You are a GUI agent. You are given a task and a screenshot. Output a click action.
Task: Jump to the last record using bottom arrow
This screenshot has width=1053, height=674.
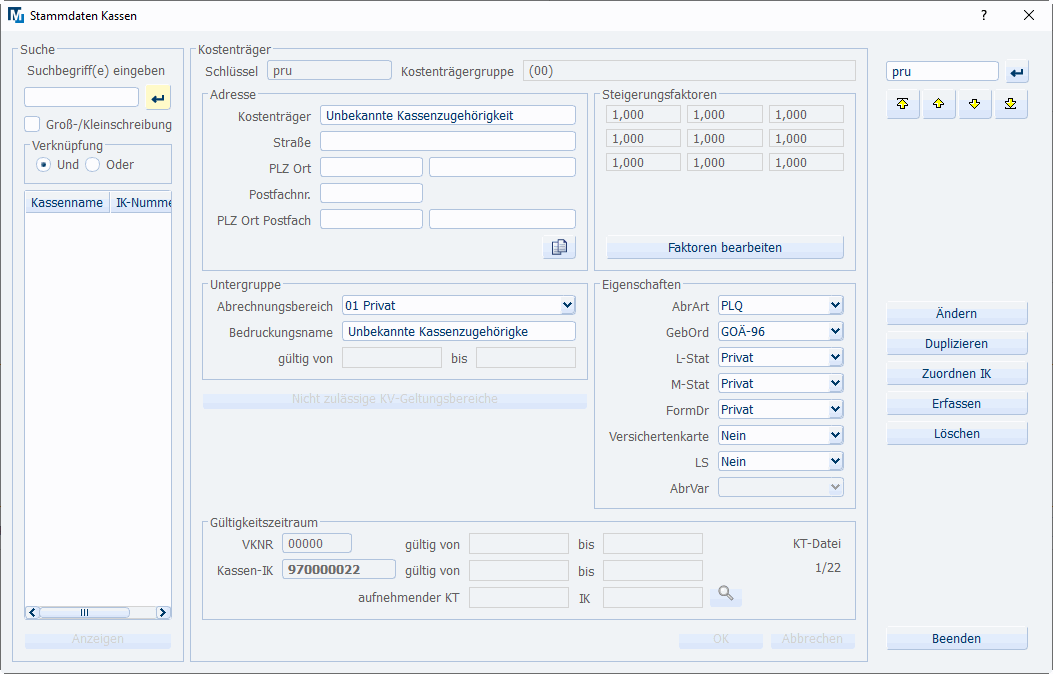pos(1011,104)
